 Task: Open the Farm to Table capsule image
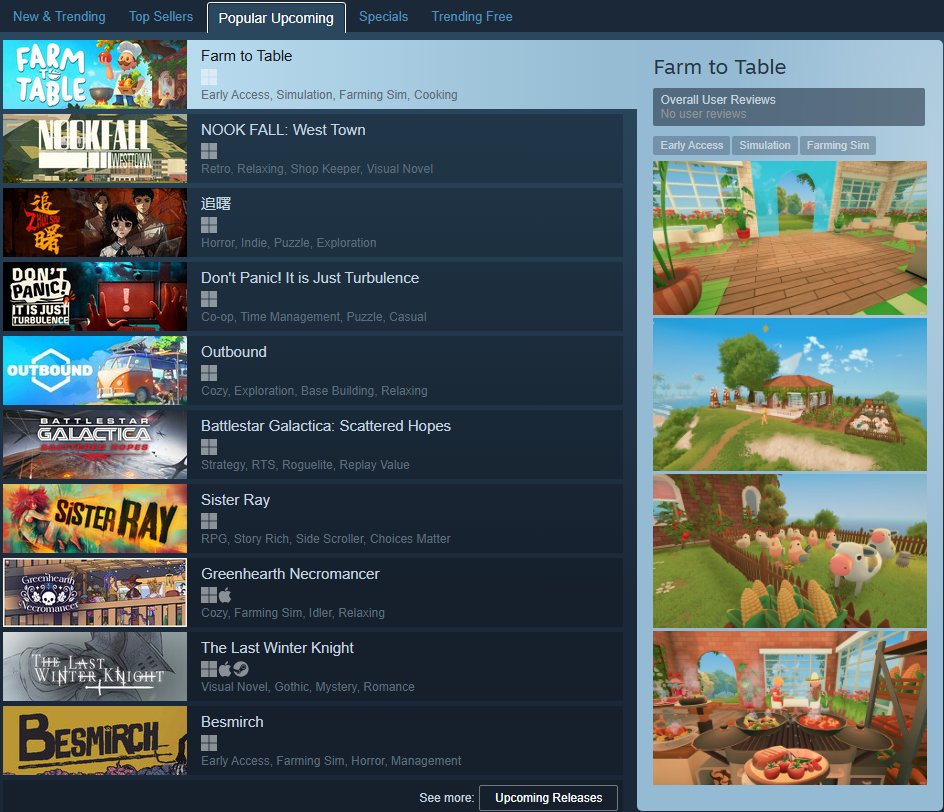click(95, 75)
